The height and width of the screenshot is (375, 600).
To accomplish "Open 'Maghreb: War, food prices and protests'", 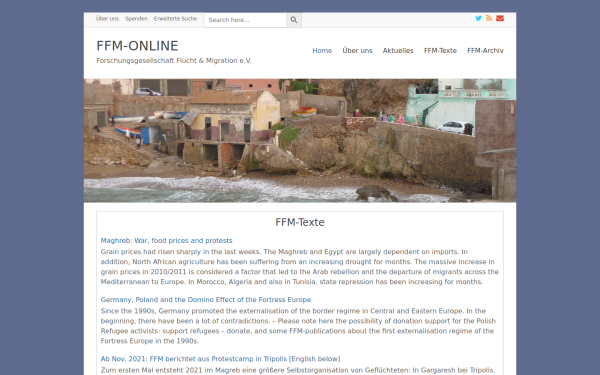I will click(x=166, y=241).
